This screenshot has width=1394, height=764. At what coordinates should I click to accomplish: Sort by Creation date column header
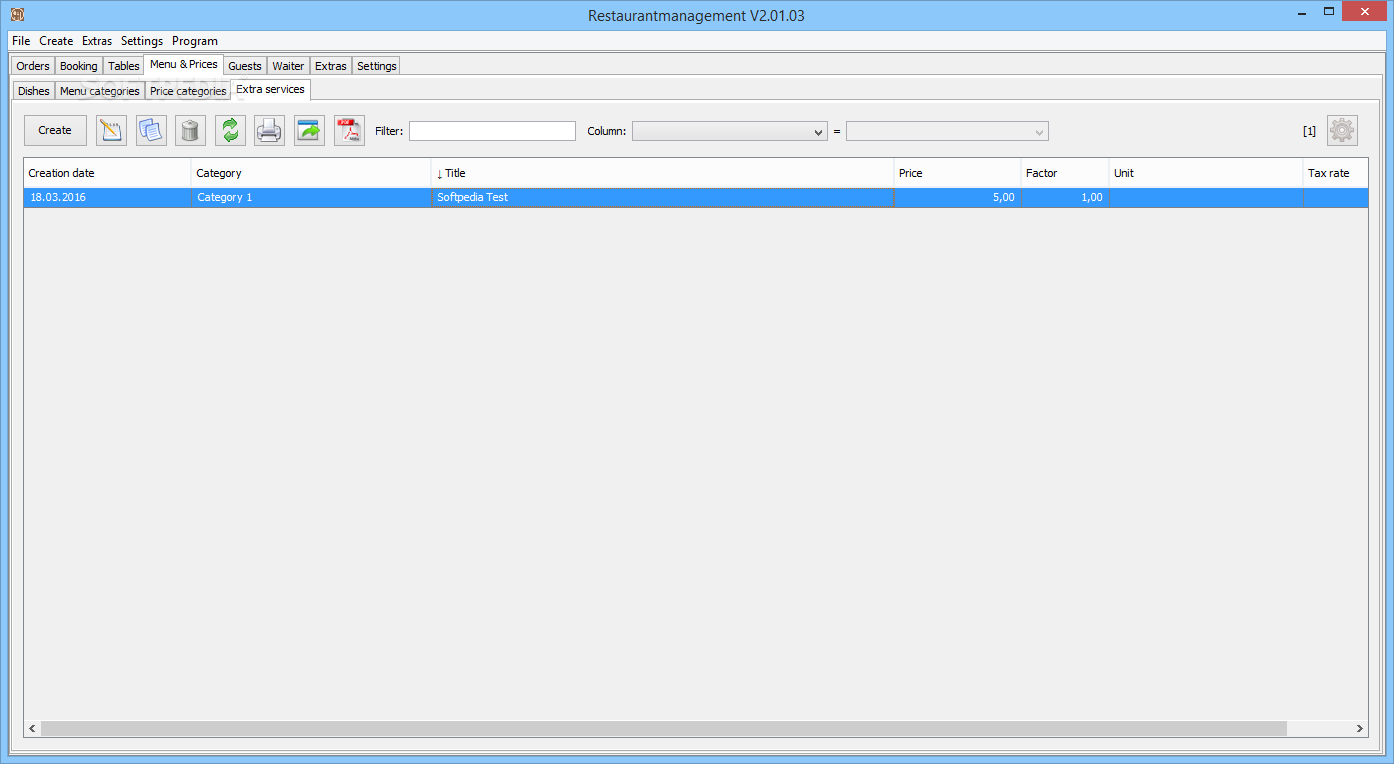pyautogui.click(x=107, y=173)
